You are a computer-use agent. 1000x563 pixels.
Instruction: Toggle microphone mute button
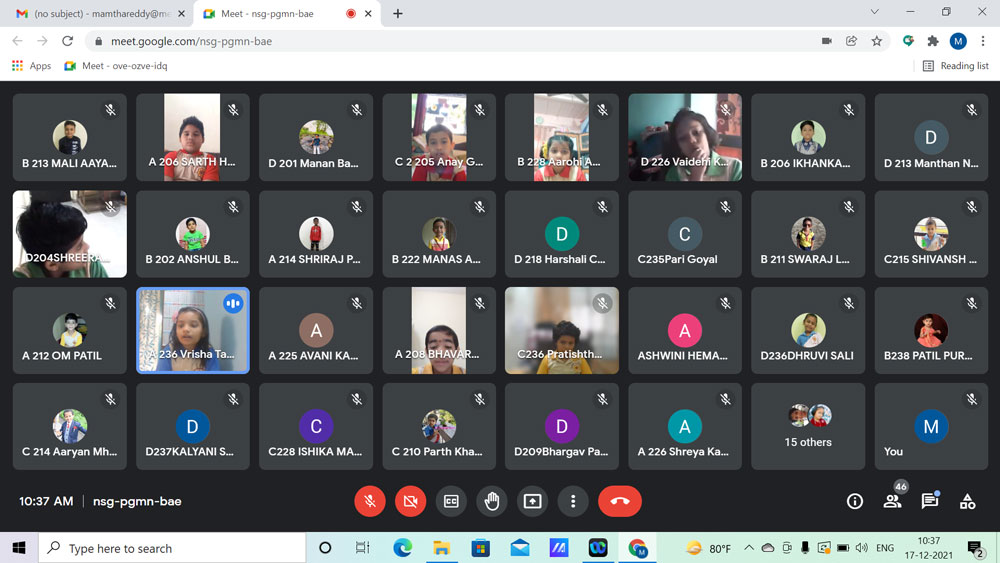click(x=370, y=501)
